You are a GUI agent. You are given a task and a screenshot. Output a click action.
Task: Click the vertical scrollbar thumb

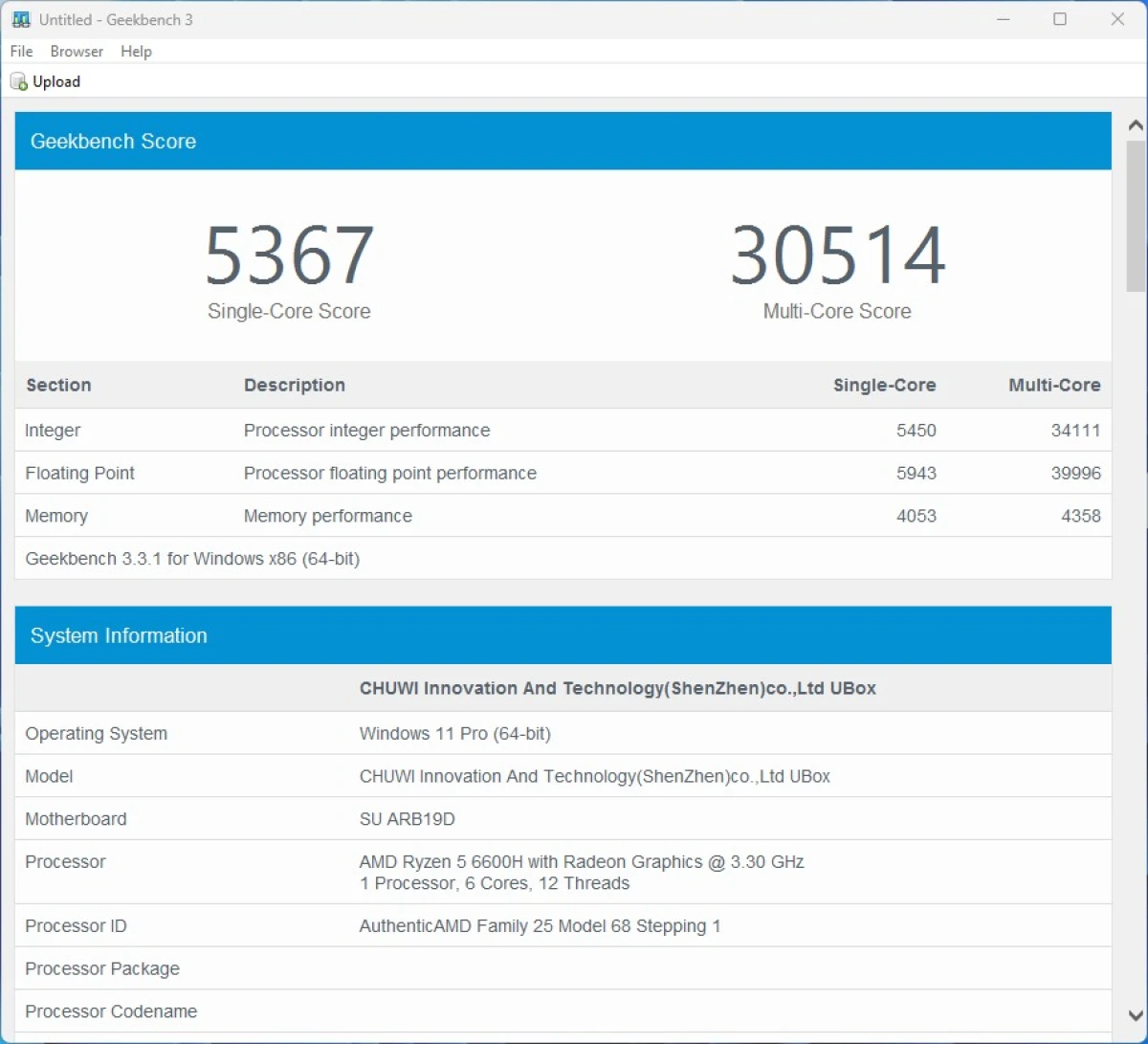1136,215
